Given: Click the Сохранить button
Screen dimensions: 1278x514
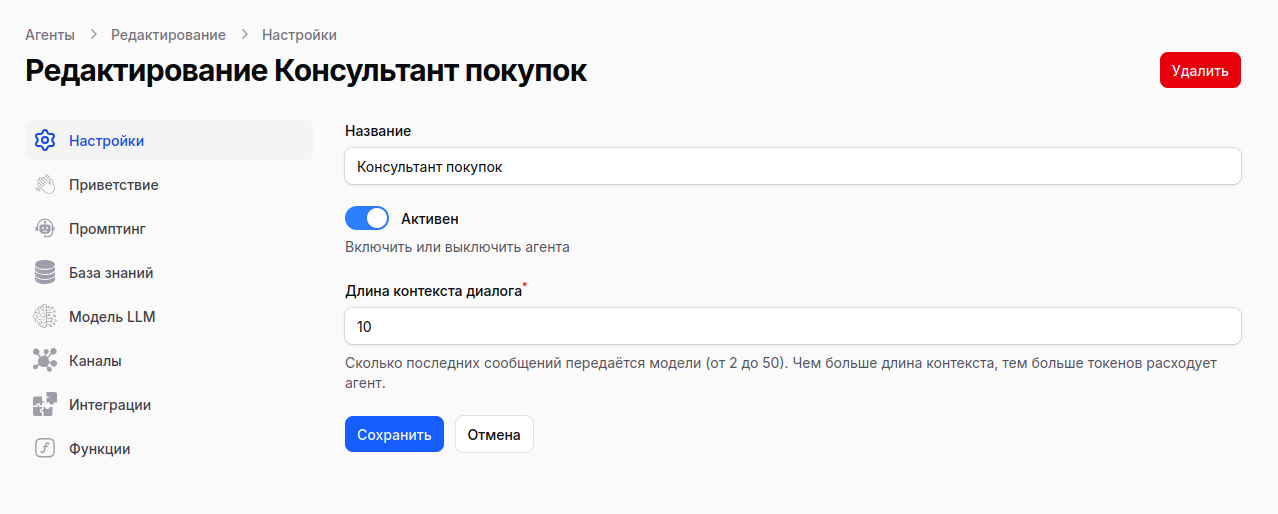Looking at the screenshot, I should (x=394, y=434).
